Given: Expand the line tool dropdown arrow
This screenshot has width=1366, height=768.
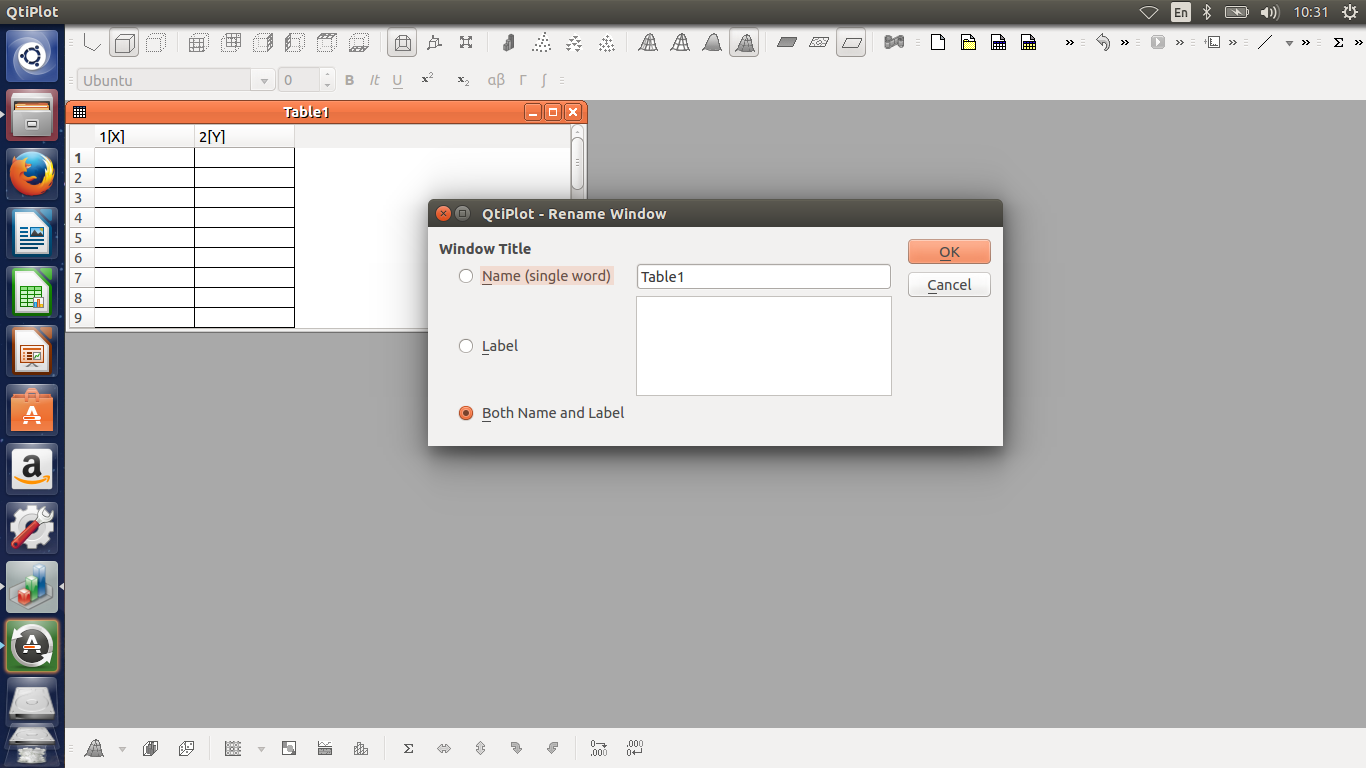Looking at the screenshot, I should point(1289,43).
